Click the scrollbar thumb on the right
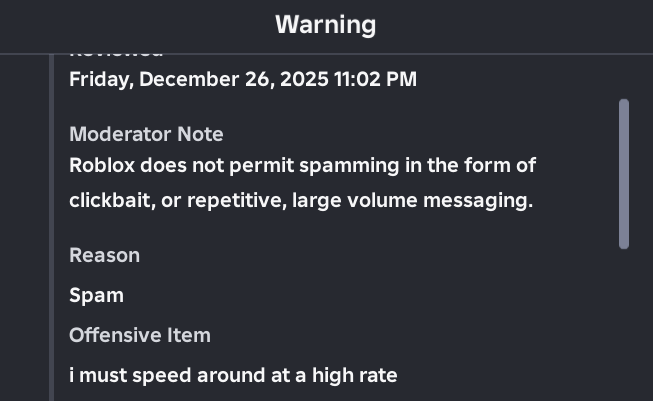653x401 pixels. click(624, 172)
